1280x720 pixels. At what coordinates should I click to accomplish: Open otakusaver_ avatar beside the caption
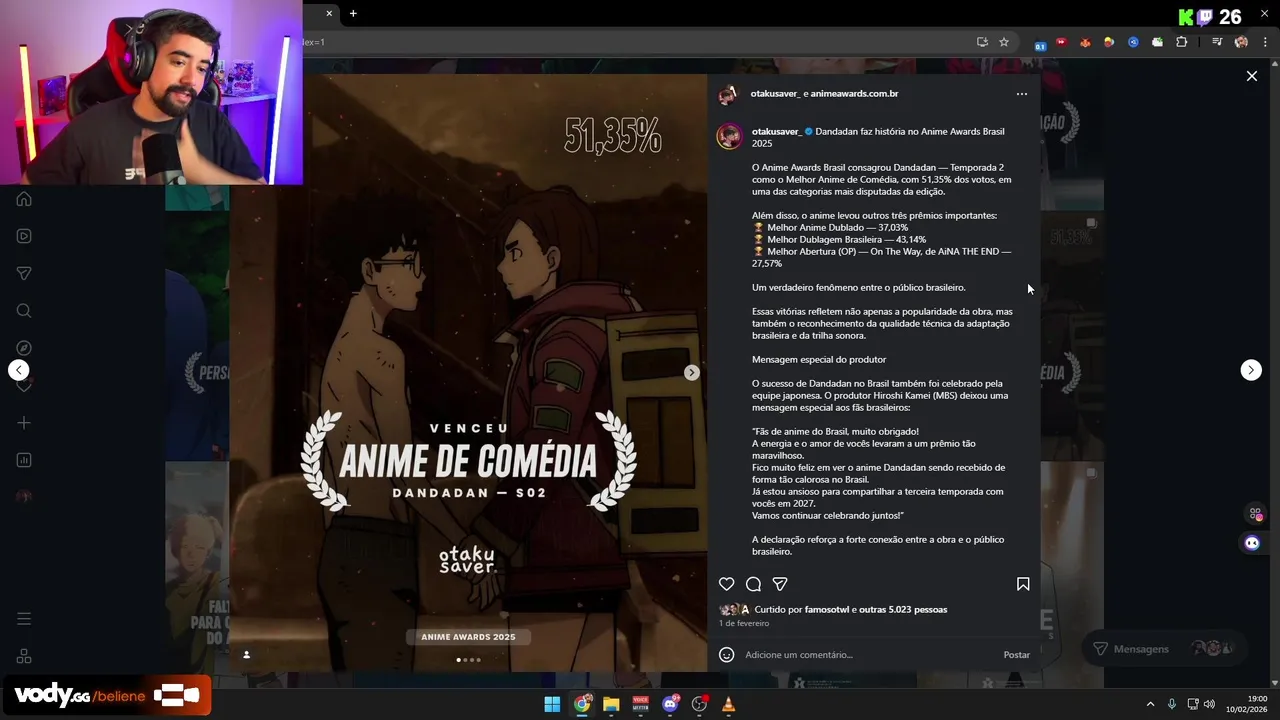point(730,137)
